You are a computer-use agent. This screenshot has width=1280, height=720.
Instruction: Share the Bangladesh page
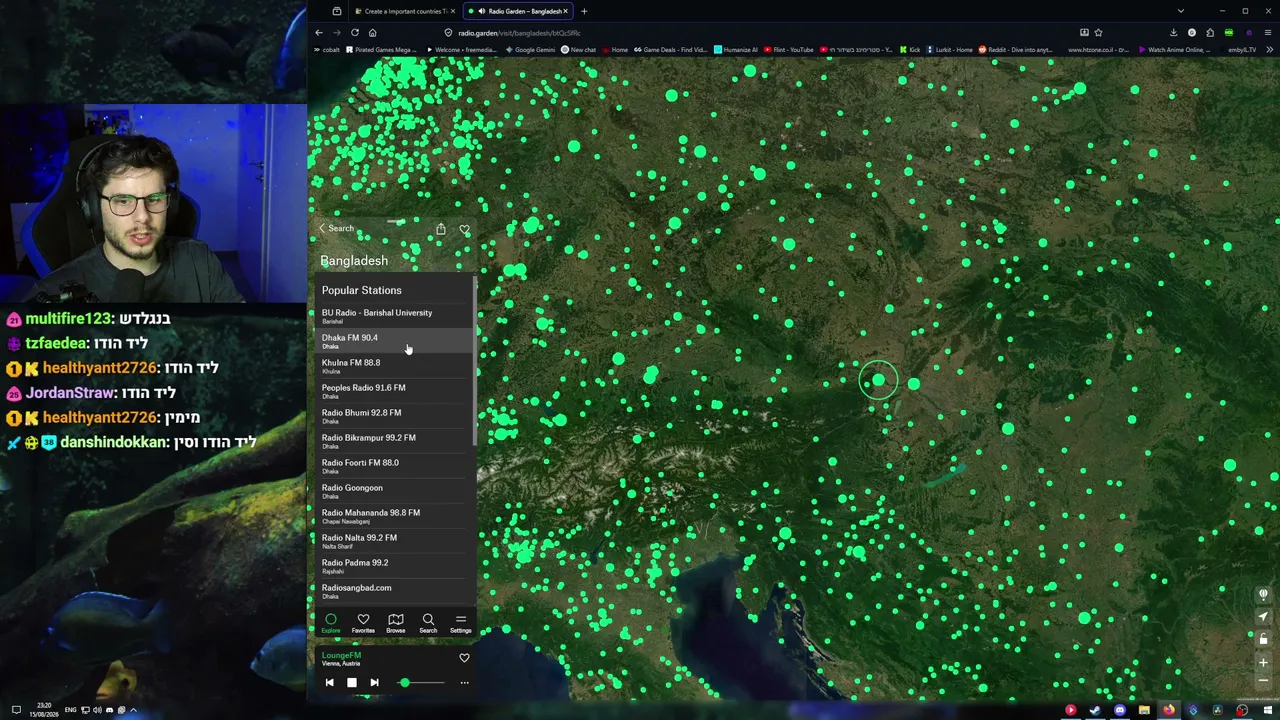pyautogui.click(x=440, y=229)
